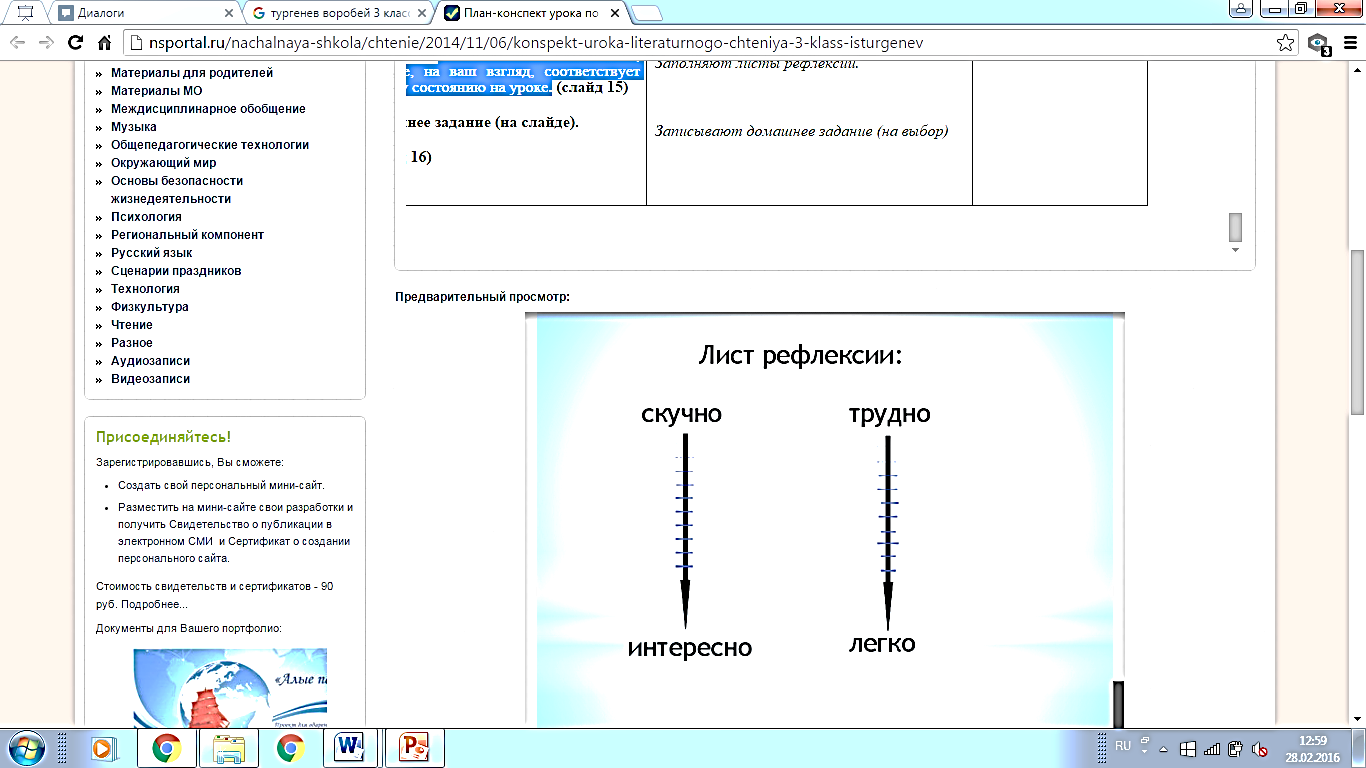
Task: Click the browser forward arrow
Action: click(x=46, y=43)
